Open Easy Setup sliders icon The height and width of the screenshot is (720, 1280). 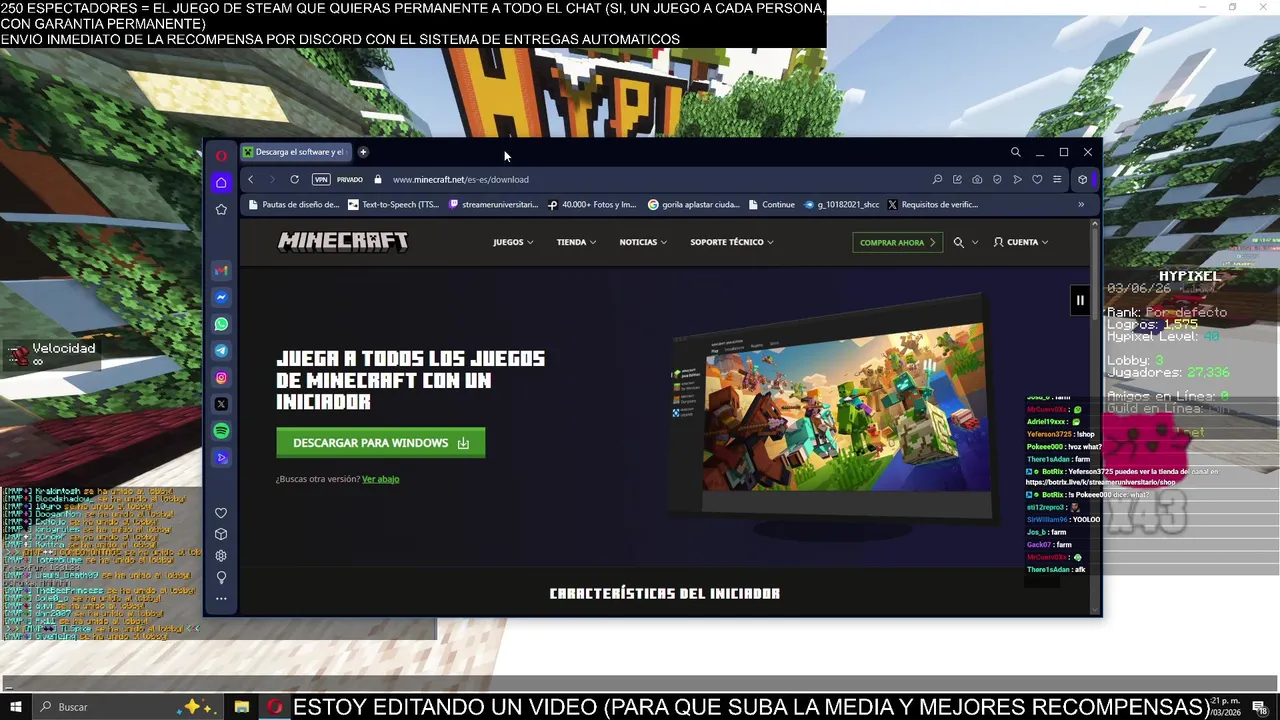click(x=1057, y=179)
